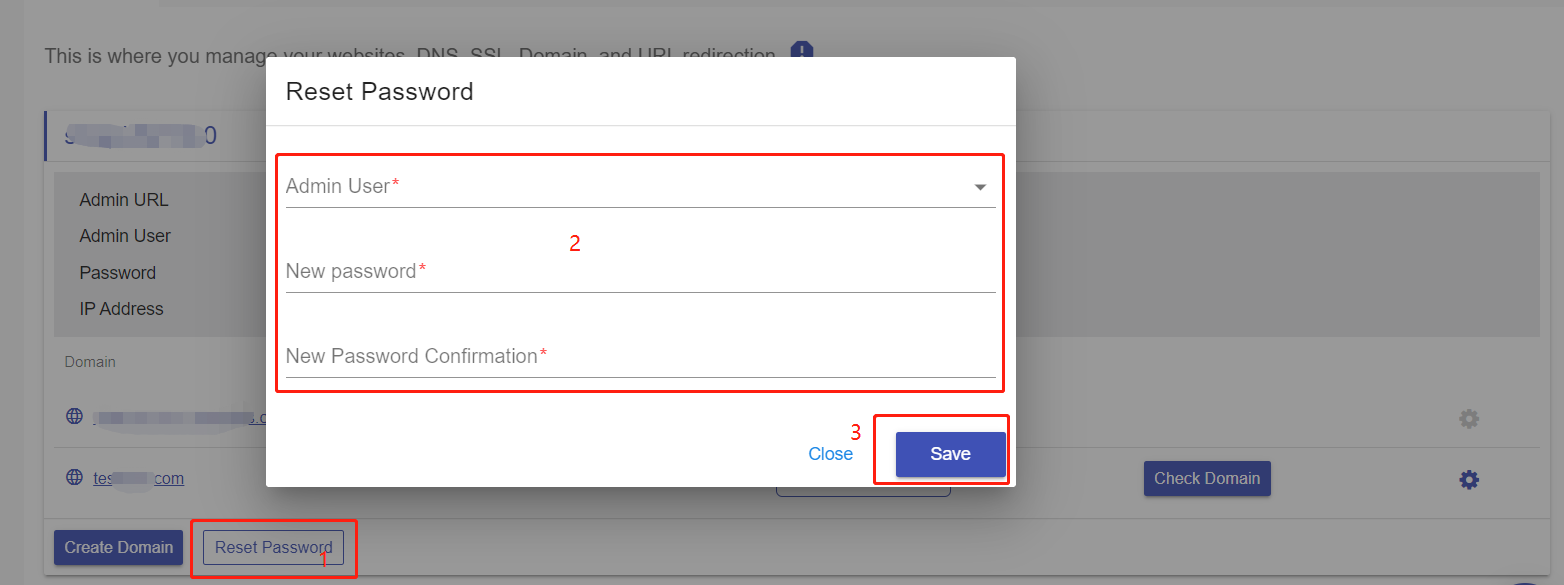Open the first blurred domain link

click(180, 417)
